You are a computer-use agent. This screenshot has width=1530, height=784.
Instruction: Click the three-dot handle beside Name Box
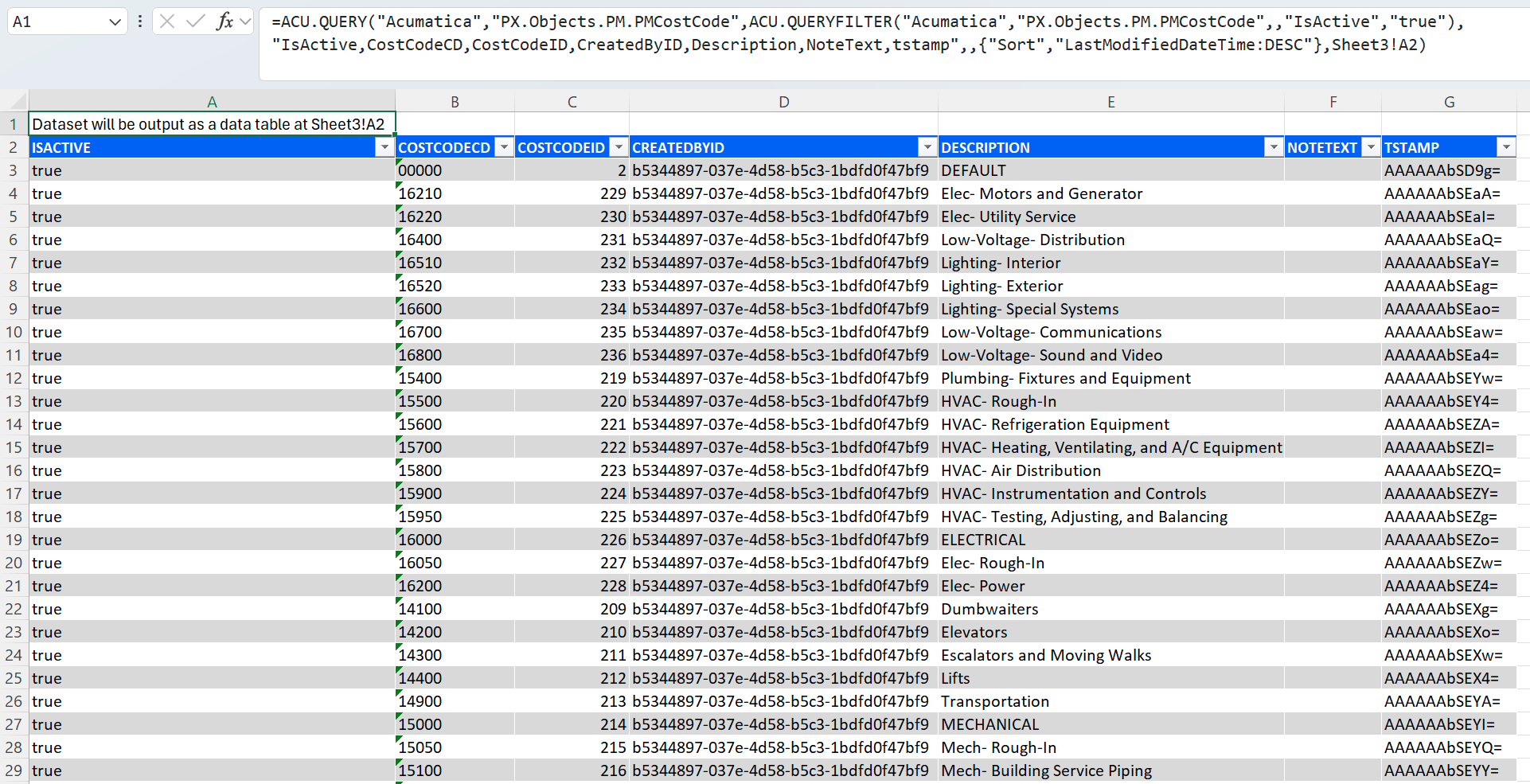[x=140, y=21]
